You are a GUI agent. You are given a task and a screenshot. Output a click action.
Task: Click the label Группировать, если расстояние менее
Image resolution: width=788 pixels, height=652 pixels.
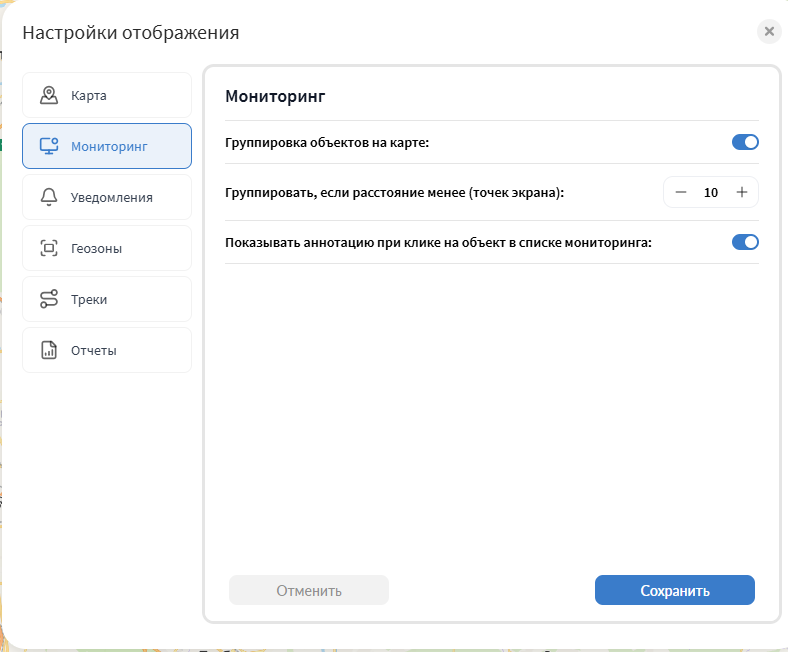coord(395,193)
